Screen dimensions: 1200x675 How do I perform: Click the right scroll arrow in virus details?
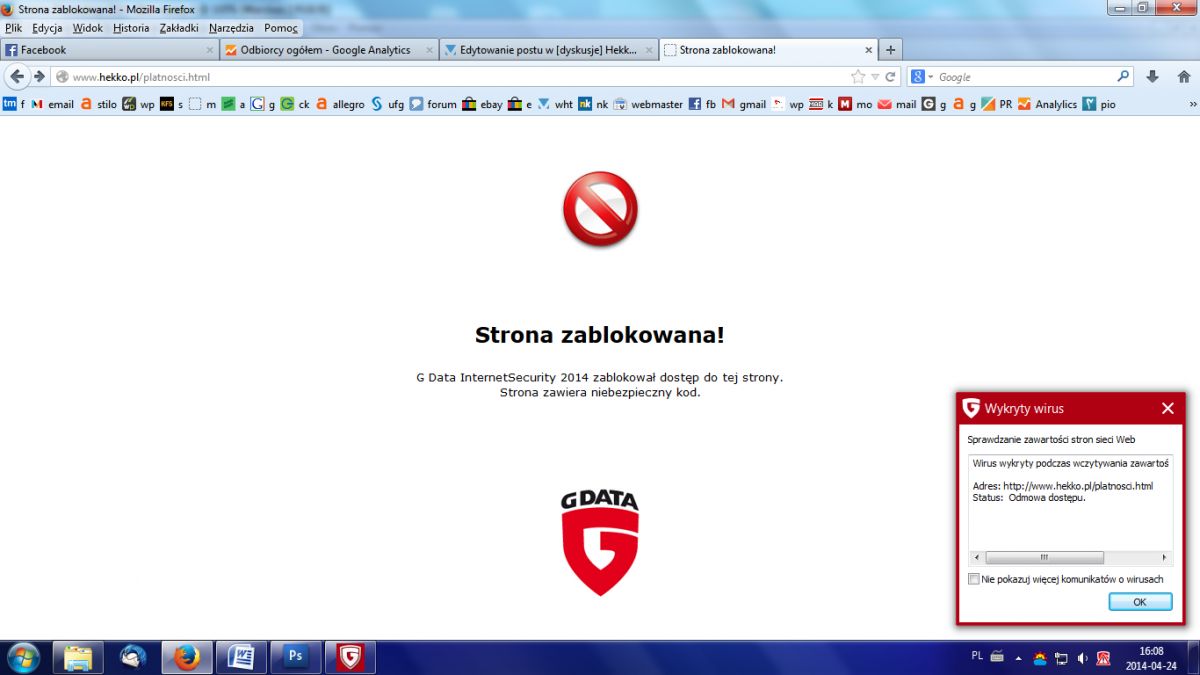(1166, 558)
